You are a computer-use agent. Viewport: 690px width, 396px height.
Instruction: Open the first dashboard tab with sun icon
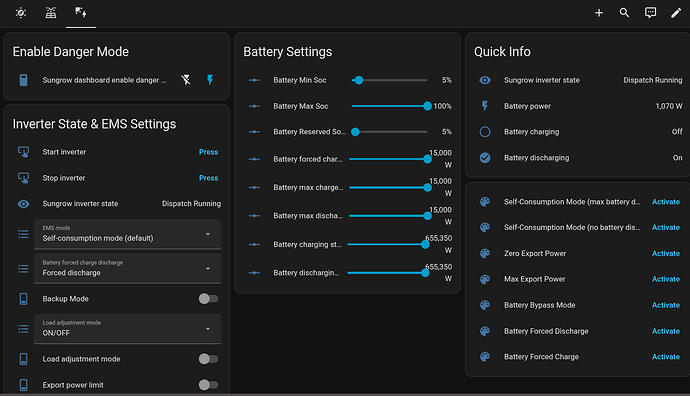coord(21,13)
